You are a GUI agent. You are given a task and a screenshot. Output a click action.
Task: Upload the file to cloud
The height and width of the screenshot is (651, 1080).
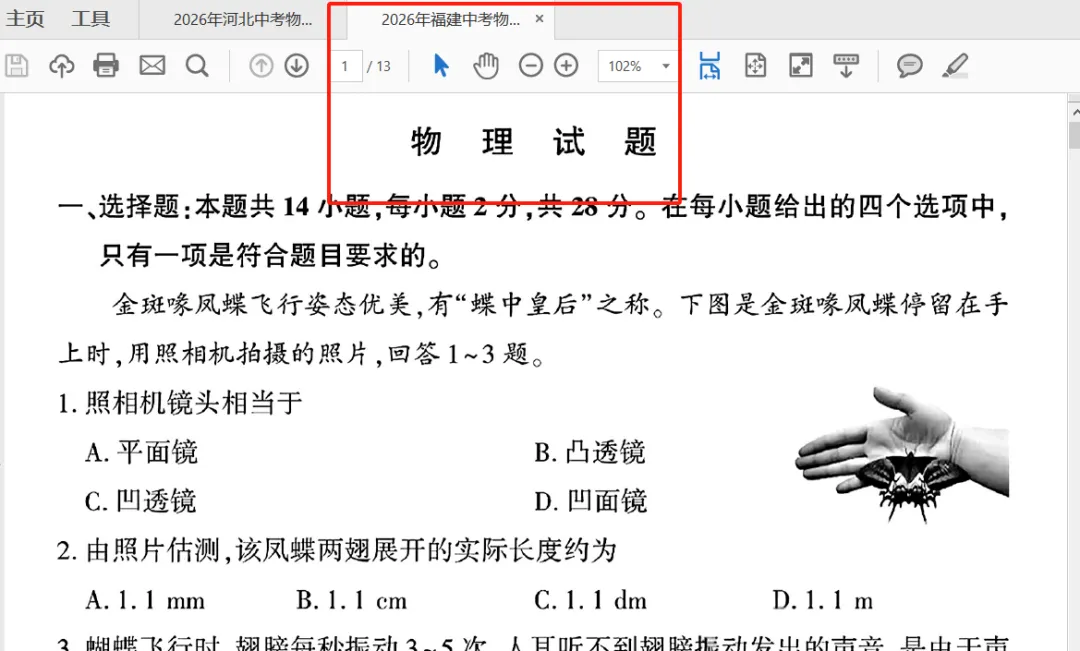tap(61, 66)
